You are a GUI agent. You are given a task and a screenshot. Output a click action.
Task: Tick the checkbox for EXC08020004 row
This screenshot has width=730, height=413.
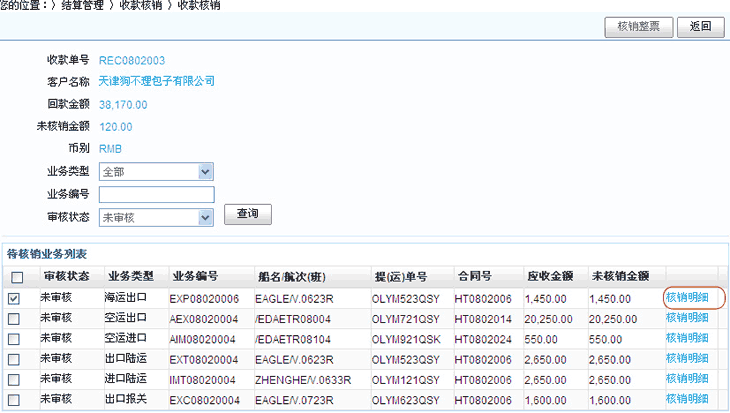click(15, 398)
